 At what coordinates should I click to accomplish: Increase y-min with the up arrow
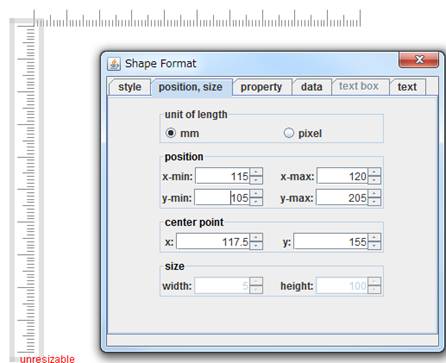point(256,194)
